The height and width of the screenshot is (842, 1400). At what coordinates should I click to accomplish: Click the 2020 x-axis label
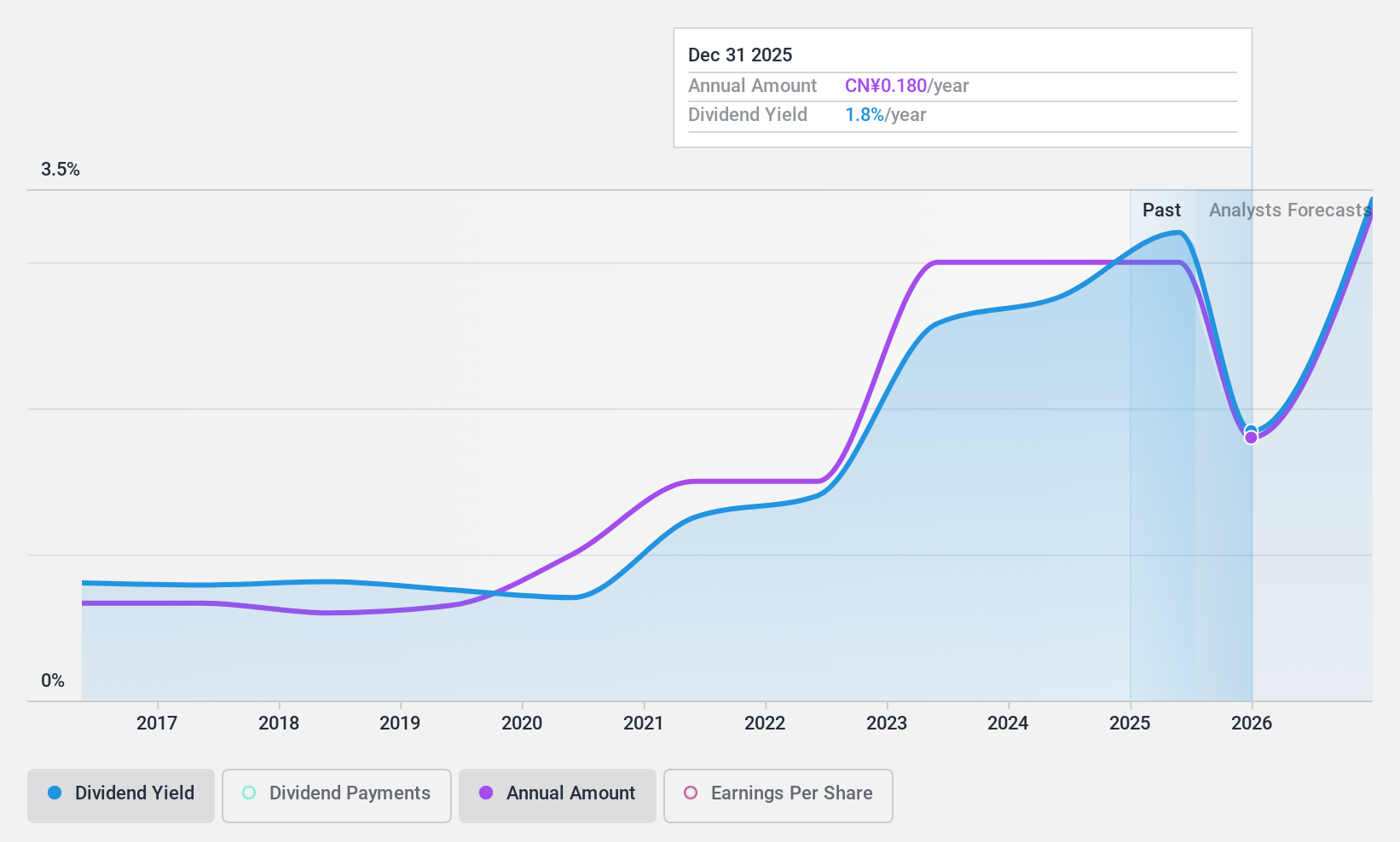[522, 724]
